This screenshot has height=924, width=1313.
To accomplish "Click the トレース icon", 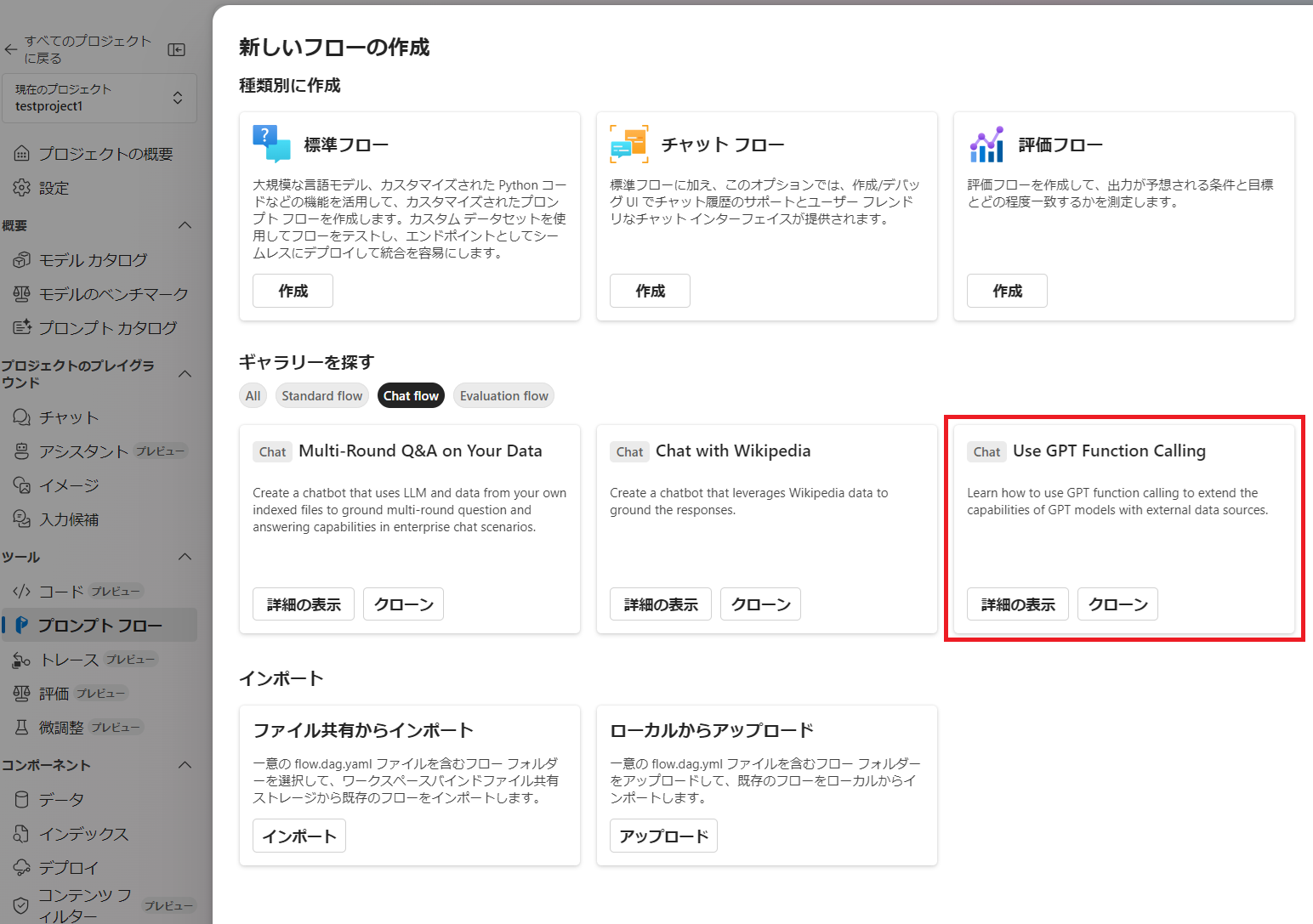I will tap(21, 660).
